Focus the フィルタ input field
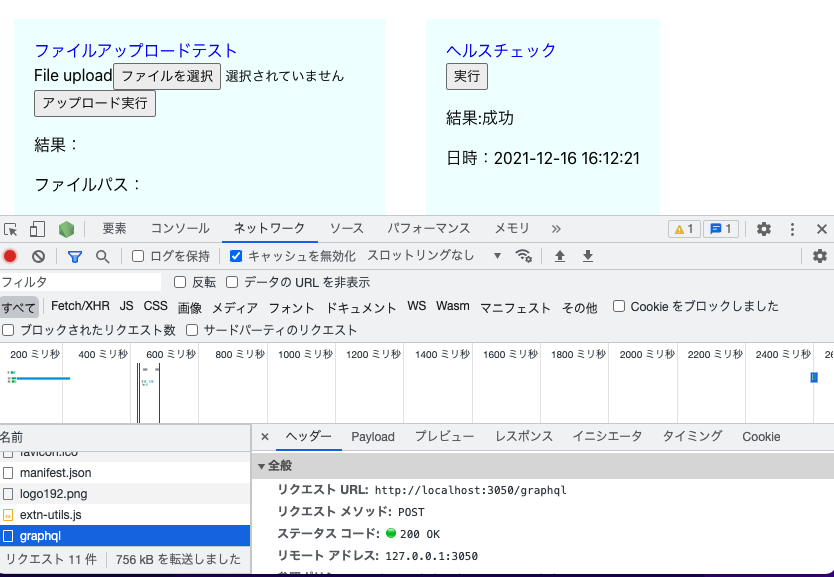This screenshot has height=577, width=834. click(x=80, y=282)
